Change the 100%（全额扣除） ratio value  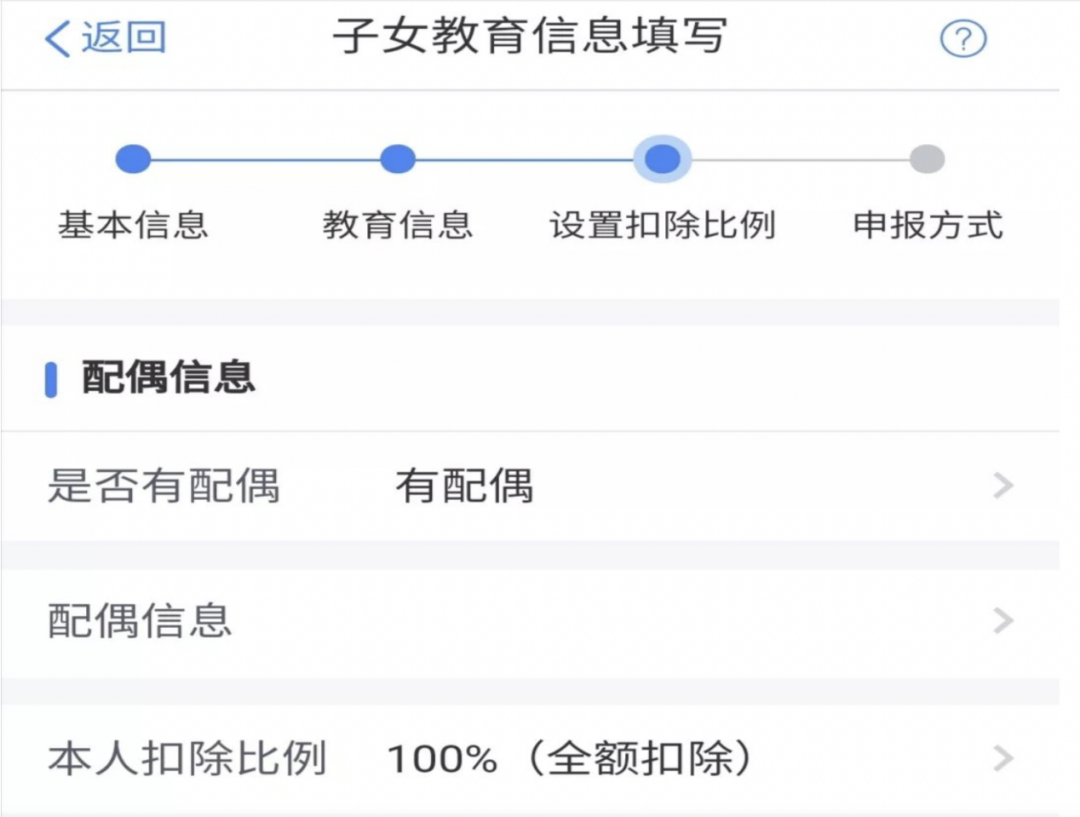click(570, 759)
